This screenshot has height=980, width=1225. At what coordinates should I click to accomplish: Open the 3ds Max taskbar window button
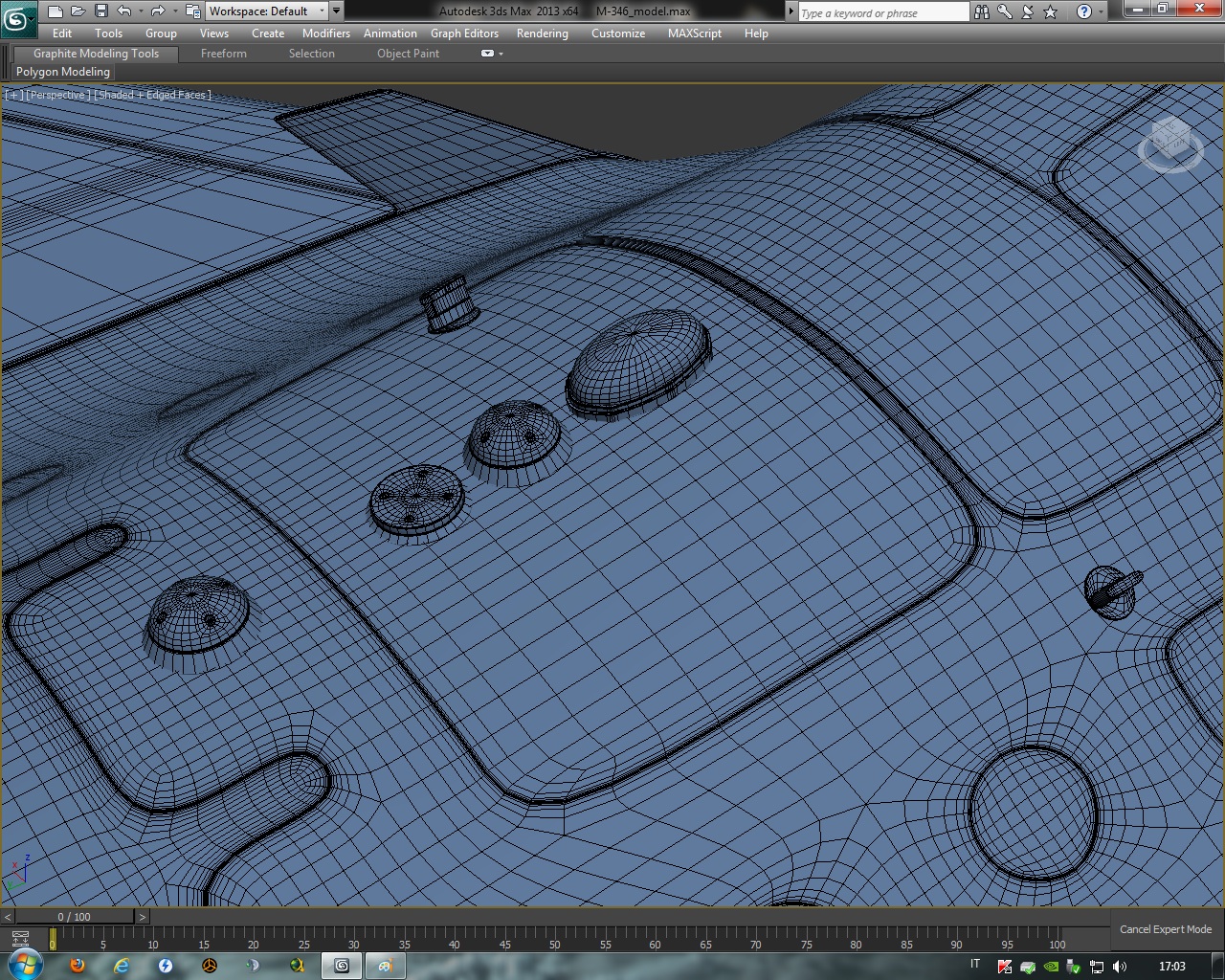[x=342, y=966]
